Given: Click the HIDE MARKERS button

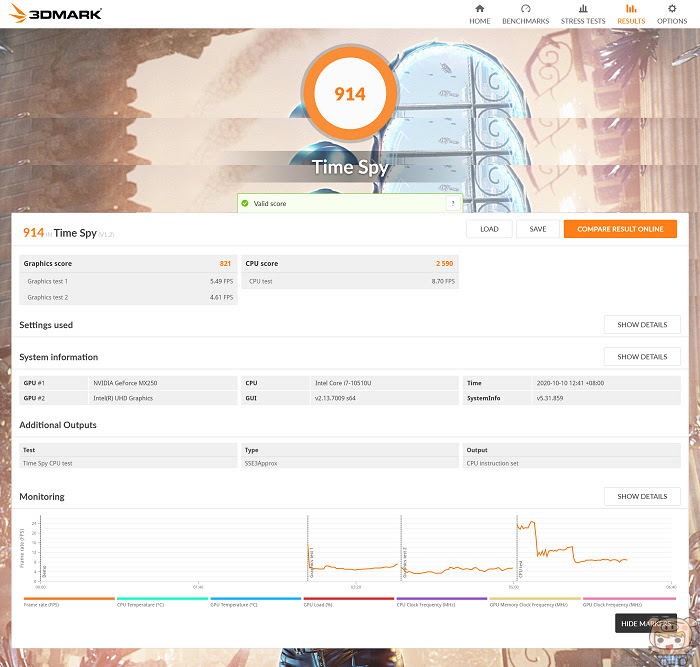Looking at the screenshot, I should coord(646,623).
